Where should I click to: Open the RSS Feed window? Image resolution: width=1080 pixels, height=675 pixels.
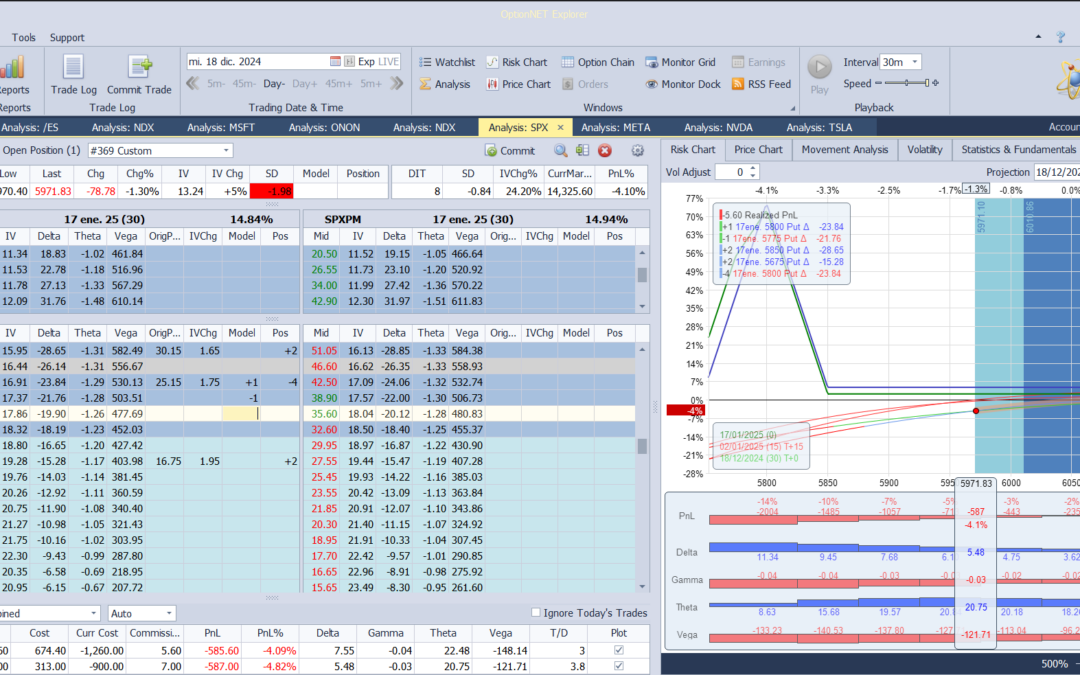[x=761, y=84]
